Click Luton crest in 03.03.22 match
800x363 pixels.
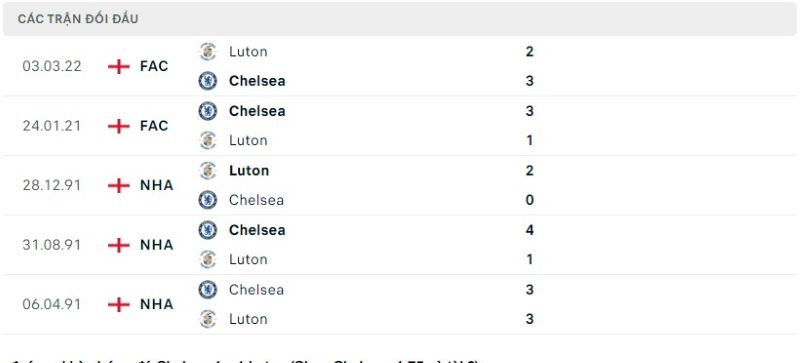click(208, 52)
